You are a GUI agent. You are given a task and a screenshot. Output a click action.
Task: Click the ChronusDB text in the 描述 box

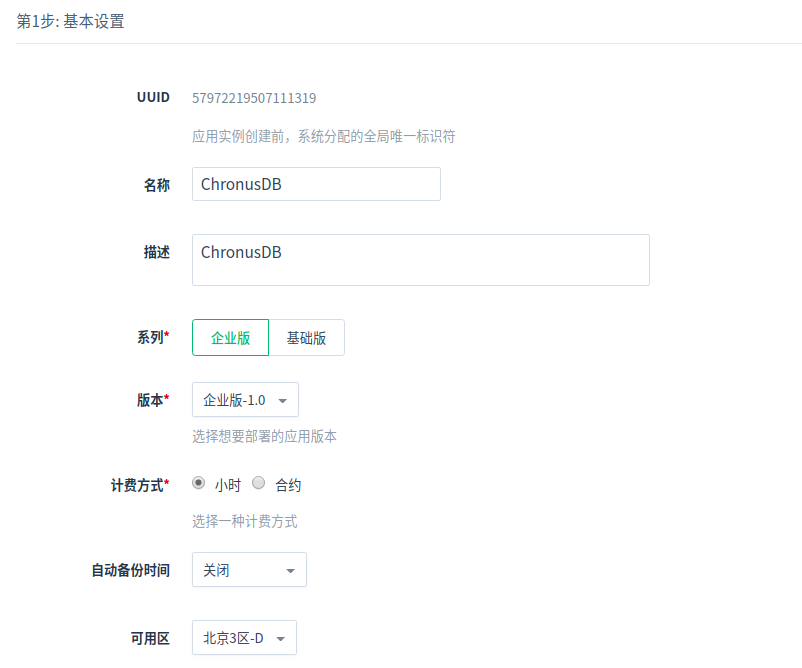point(242,251)
